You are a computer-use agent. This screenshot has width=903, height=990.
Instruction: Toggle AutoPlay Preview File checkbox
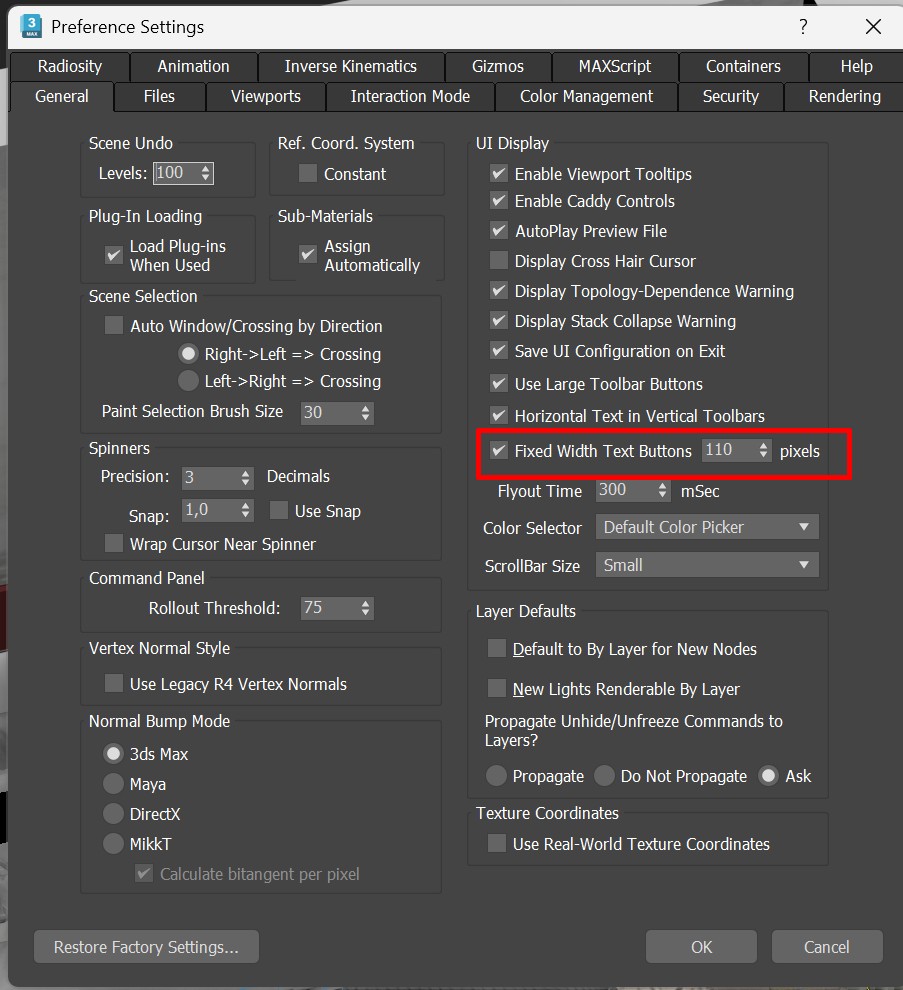pos(499,230)
